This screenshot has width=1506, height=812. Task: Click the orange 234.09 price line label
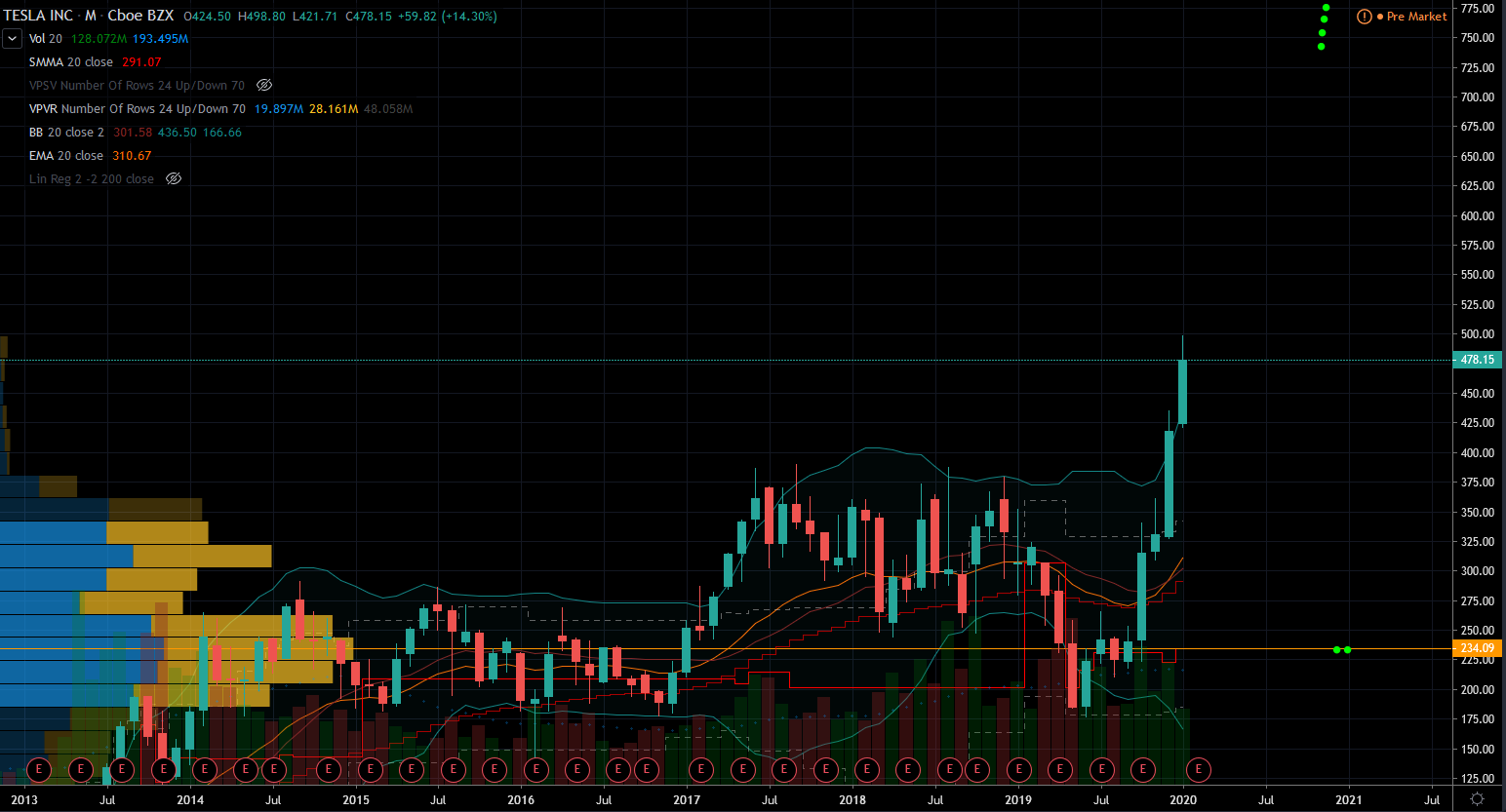pos(1478,648)
